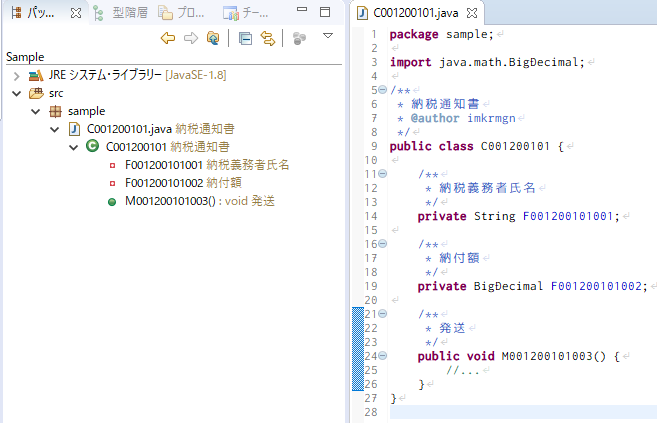This screenshot has height=423, width=657.
Task: Switch to the 型階層 tab
Action: [x=121, y=13]
